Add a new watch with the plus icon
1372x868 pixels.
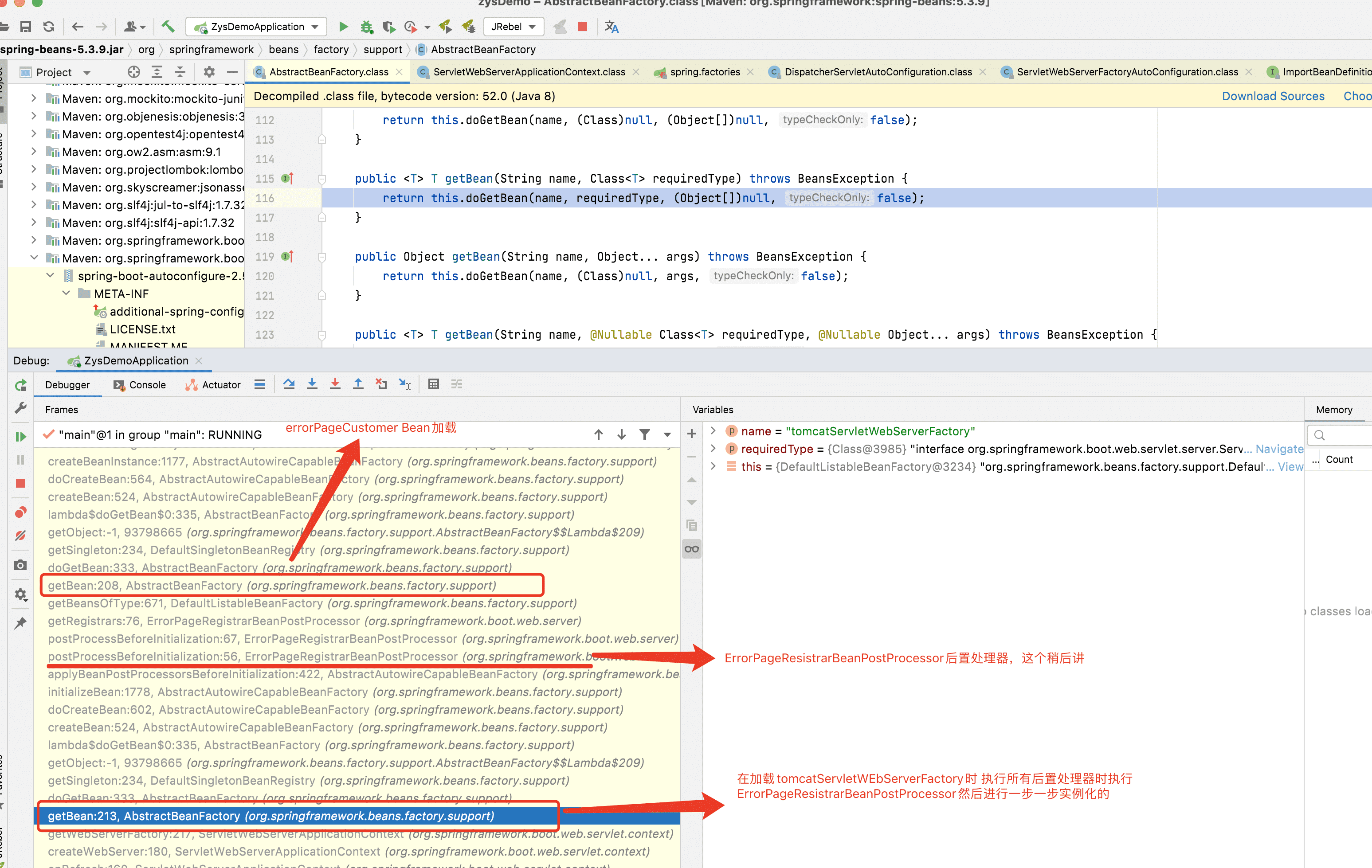click(x=692, y=434)
